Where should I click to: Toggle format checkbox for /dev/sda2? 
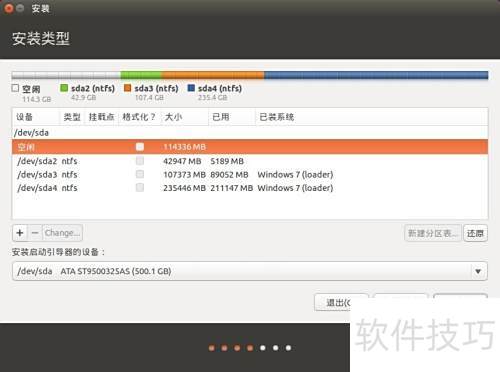click(140, 161)
